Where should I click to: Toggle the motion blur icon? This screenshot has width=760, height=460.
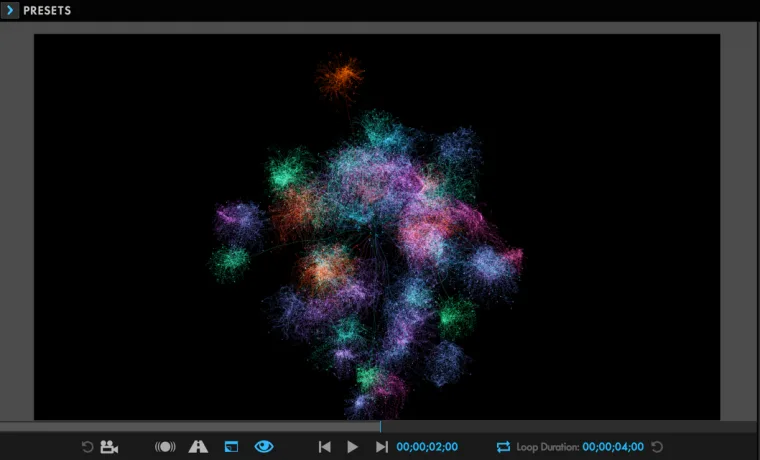[x=165, y=446]
